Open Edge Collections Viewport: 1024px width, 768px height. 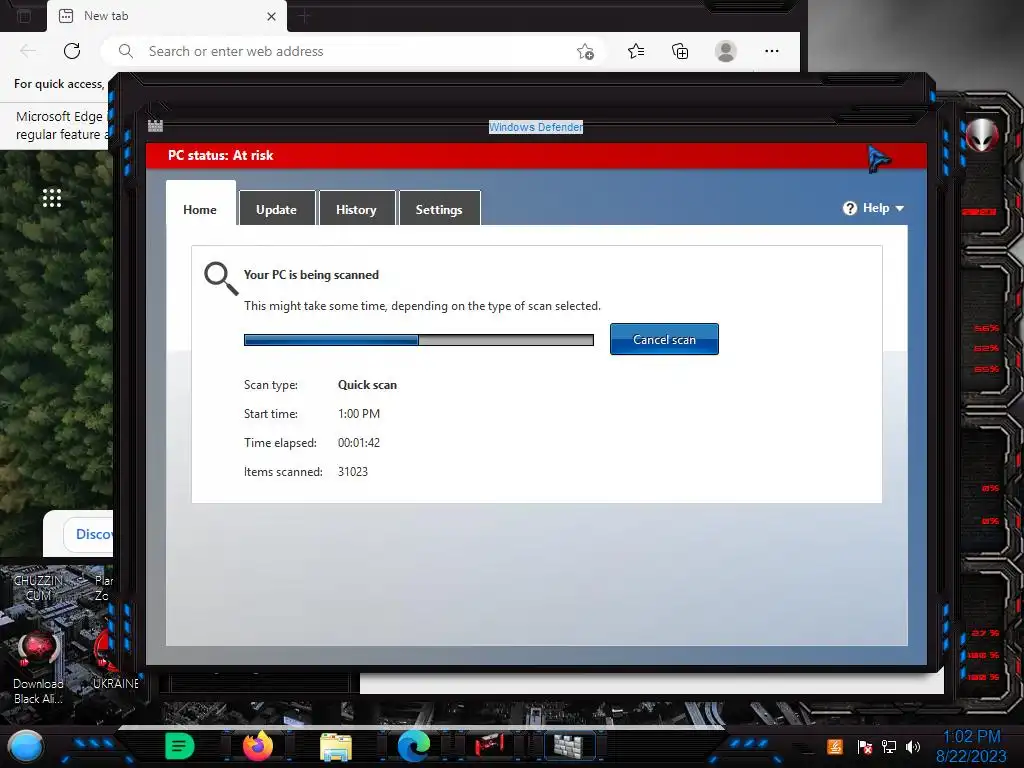point(680,51)
